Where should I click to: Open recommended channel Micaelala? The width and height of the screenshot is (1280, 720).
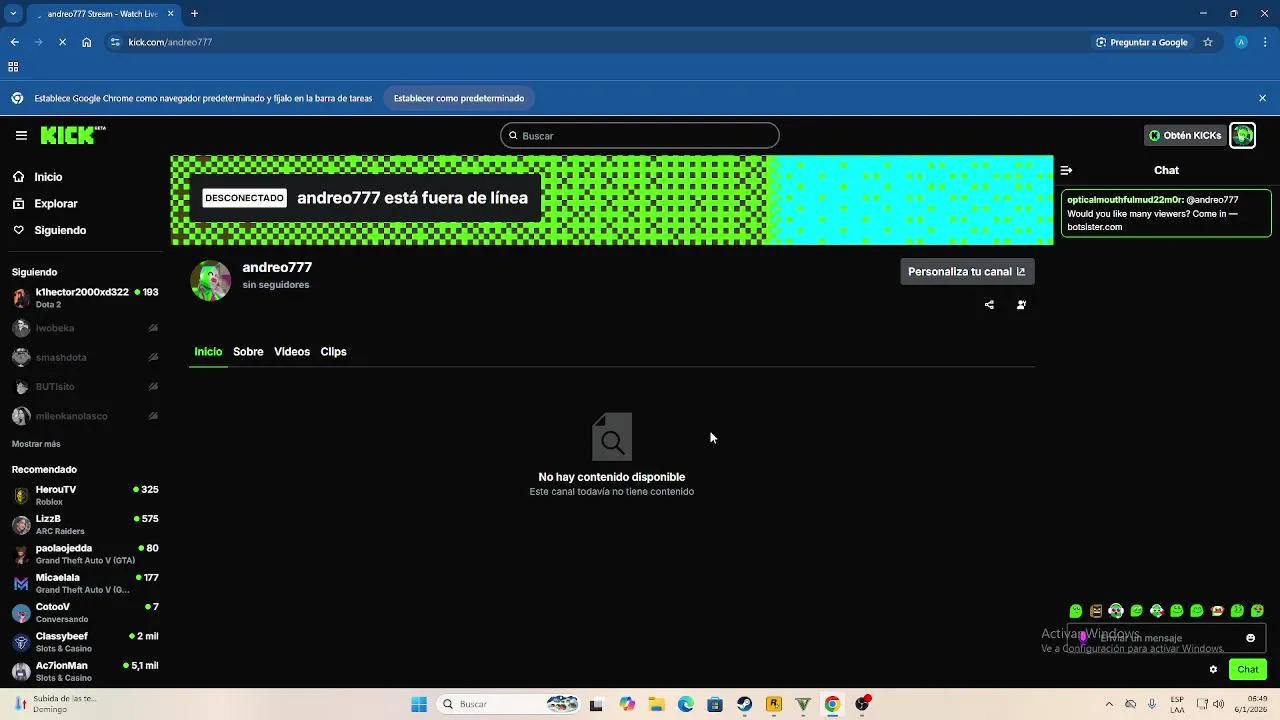85,583
